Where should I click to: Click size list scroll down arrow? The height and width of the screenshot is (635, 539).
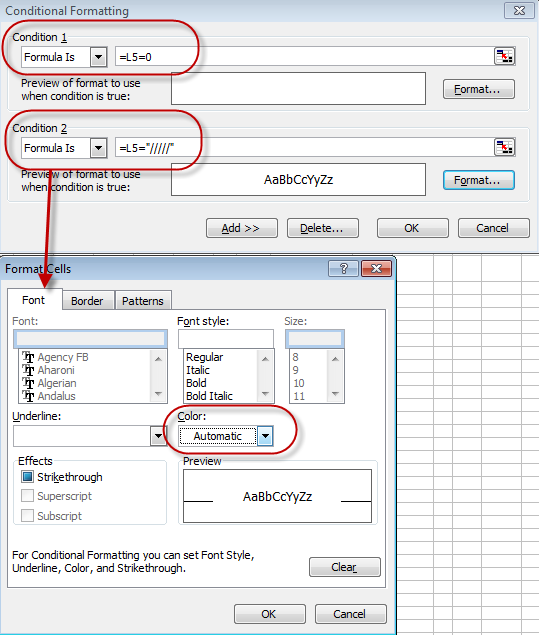tap(335, 394)
